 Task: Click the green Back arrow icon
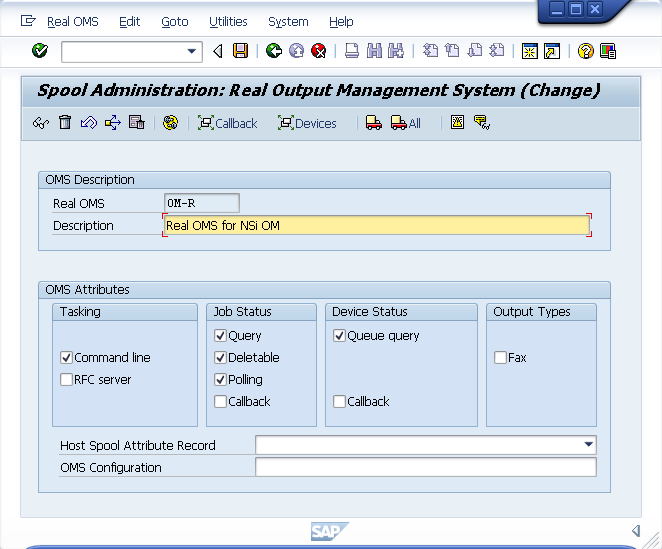click(273, 51)
